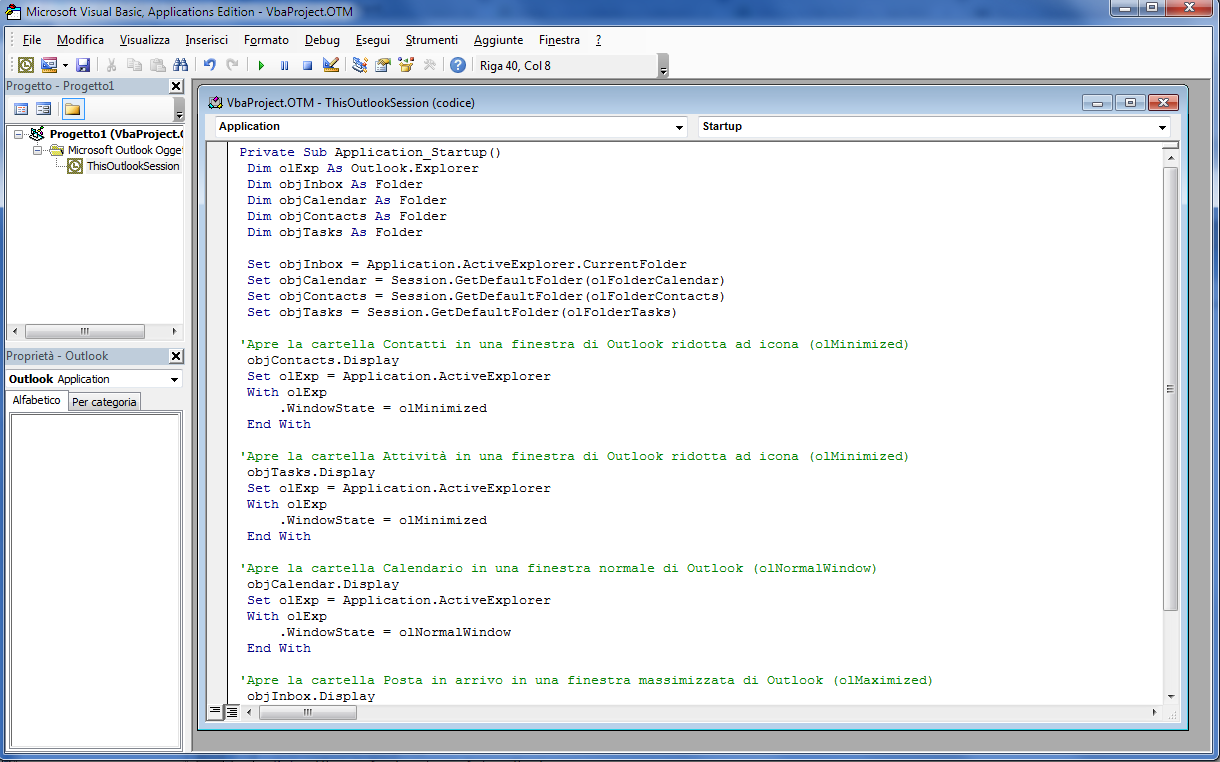Pause execution with the Interrompi icon
This screenshot has height=762, width=1220.
[284, 63]
